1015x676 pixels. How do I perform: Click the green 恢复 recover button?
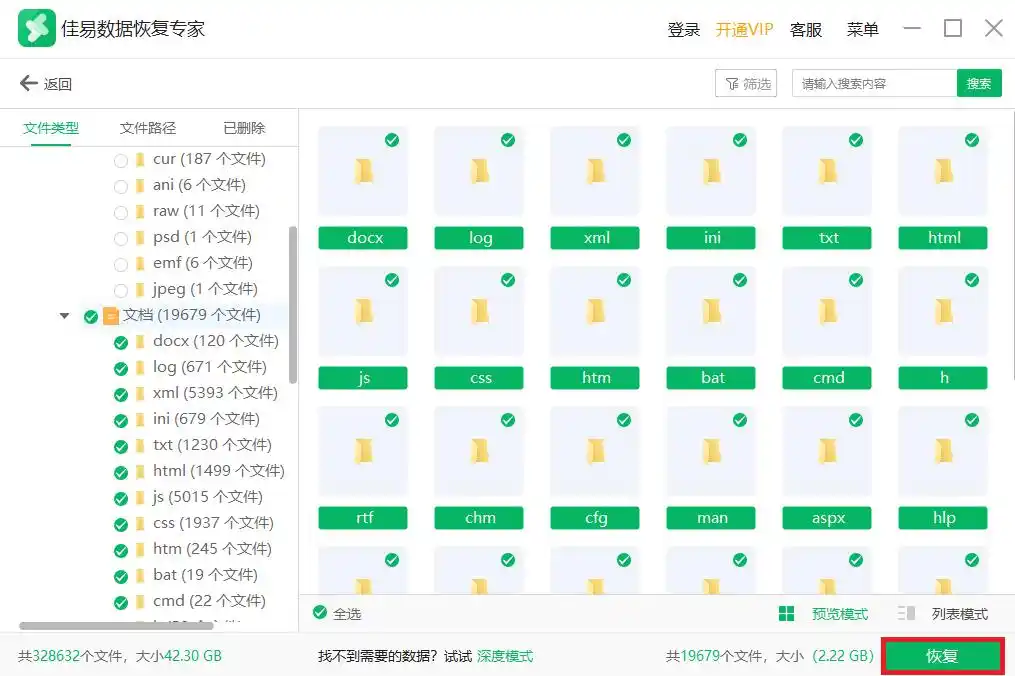click(x=942, y=656)
